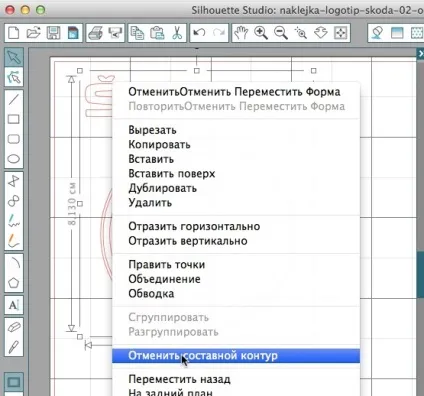Select the Smooth Freehand tool
Viewport: 424px width, 396px height.
pyautogui.click(x=14, y=240)
